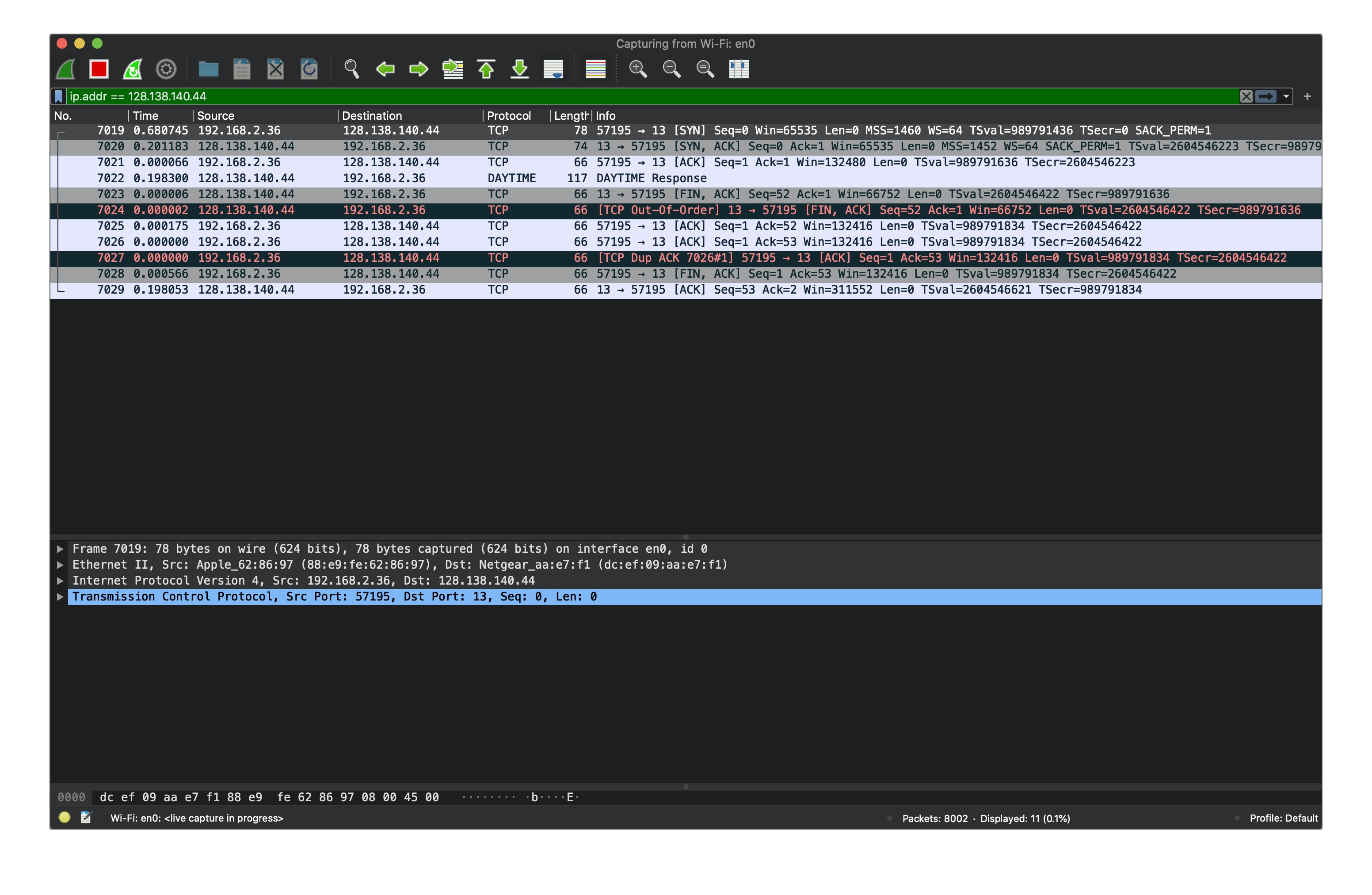Clear the display filter with X
This screenshot has height=895, width=1372.
1246,96
